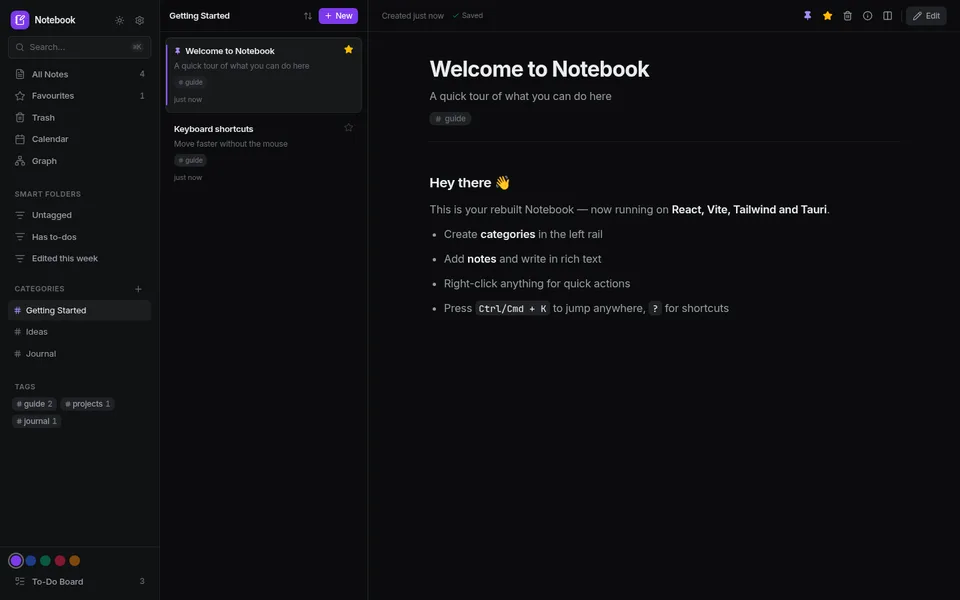Viewport: 960px width, 600px height.
Task: Open the To-Do Board
Action: click(80, 582)
